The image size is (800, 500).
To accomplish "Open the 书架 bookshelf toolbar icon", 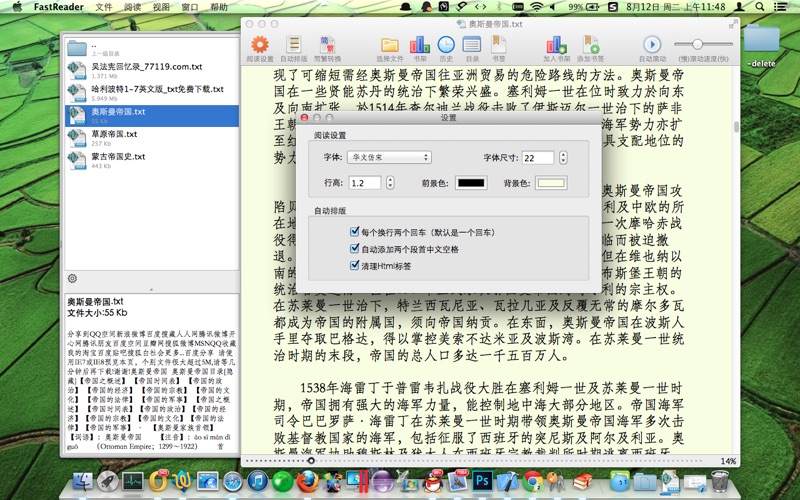I will pos(419,45).
